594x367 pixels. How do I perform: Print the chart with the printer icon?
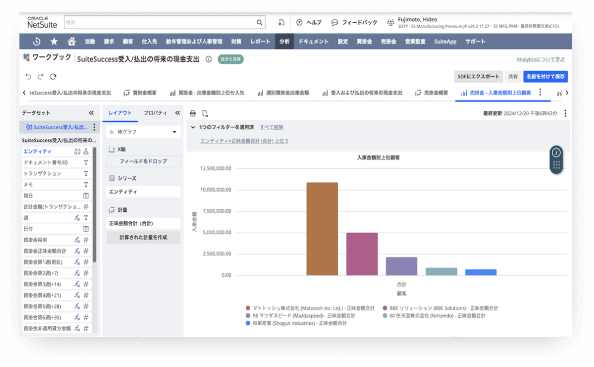tap(193, 113)
